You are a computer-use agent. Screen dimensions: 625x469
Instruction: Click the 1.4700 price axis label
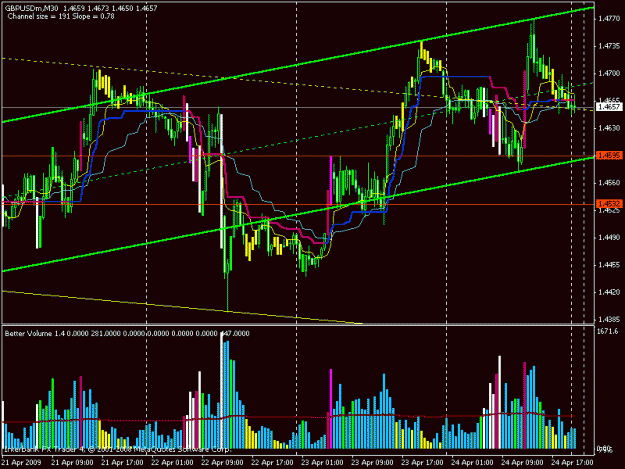(609, 73)
